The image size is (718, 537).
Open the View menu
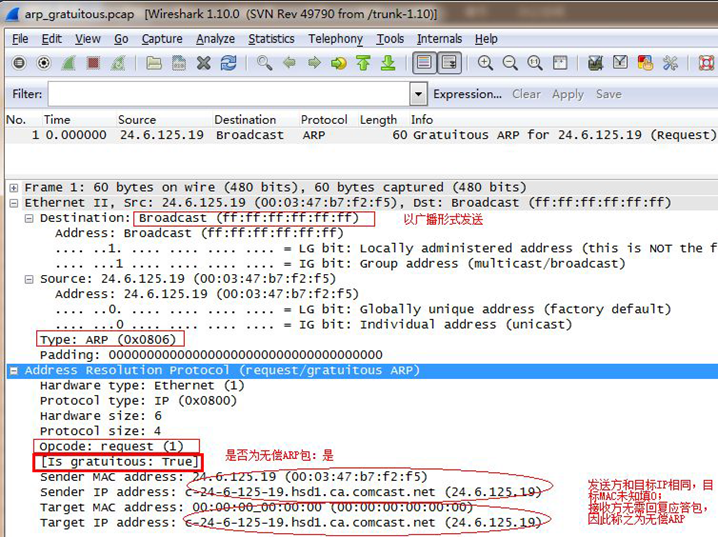tap(87, 39)
